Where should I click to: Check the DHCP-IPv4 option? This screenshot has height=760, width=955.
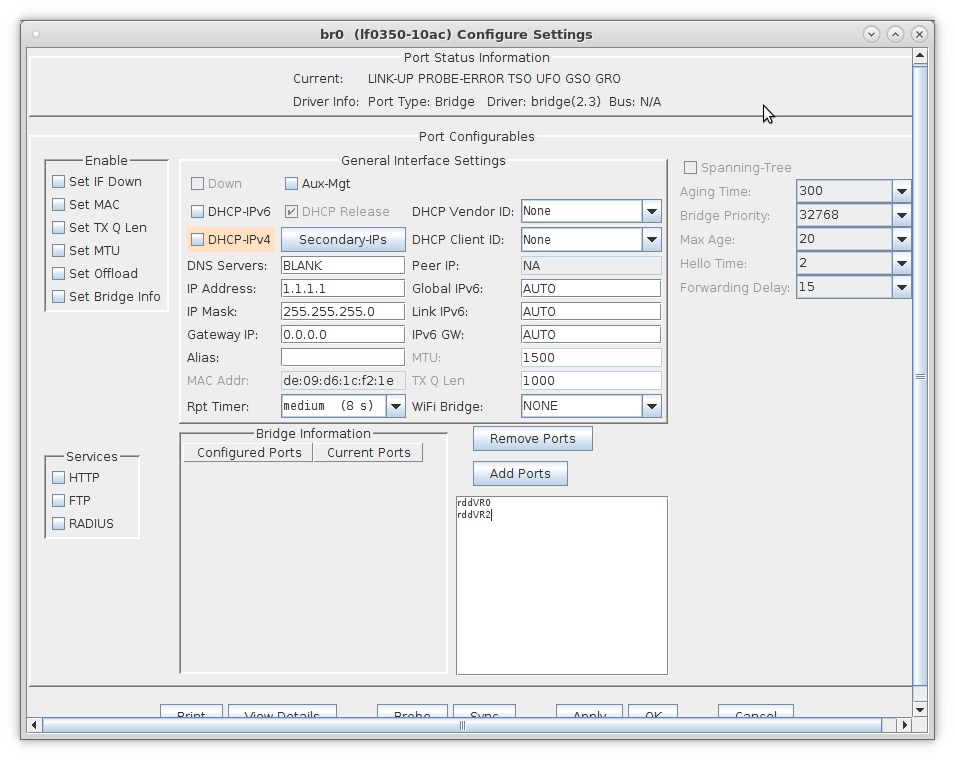pos(197,240)
